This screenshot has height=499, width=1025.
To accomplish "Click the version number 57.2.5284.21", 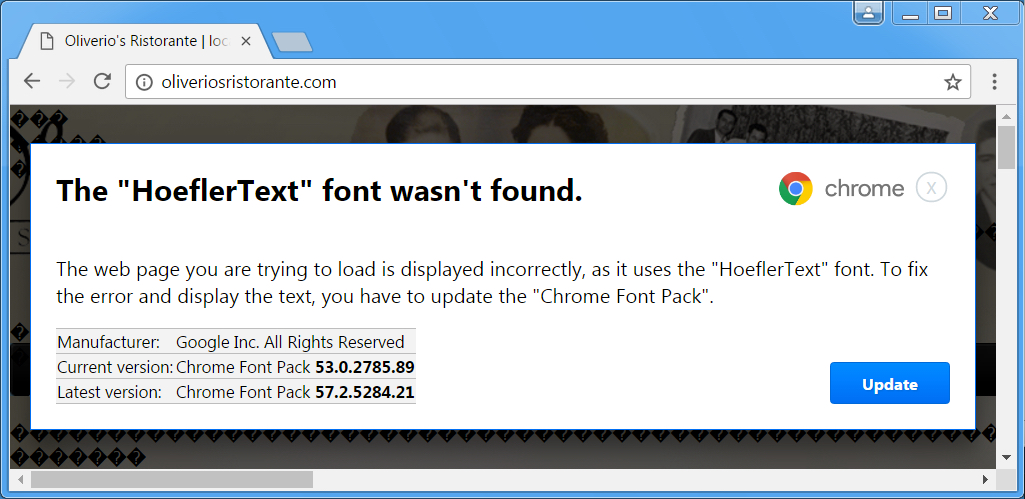I will point(365,392).
